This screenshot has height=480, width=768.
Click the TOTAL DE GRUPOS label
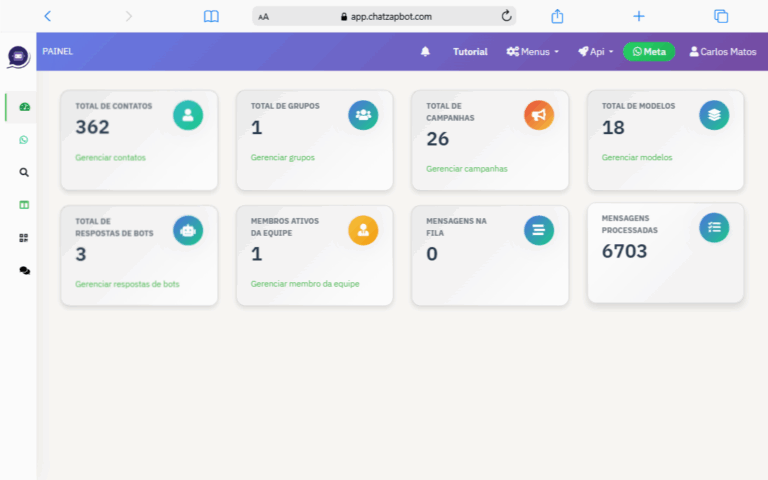pos(285,106)
